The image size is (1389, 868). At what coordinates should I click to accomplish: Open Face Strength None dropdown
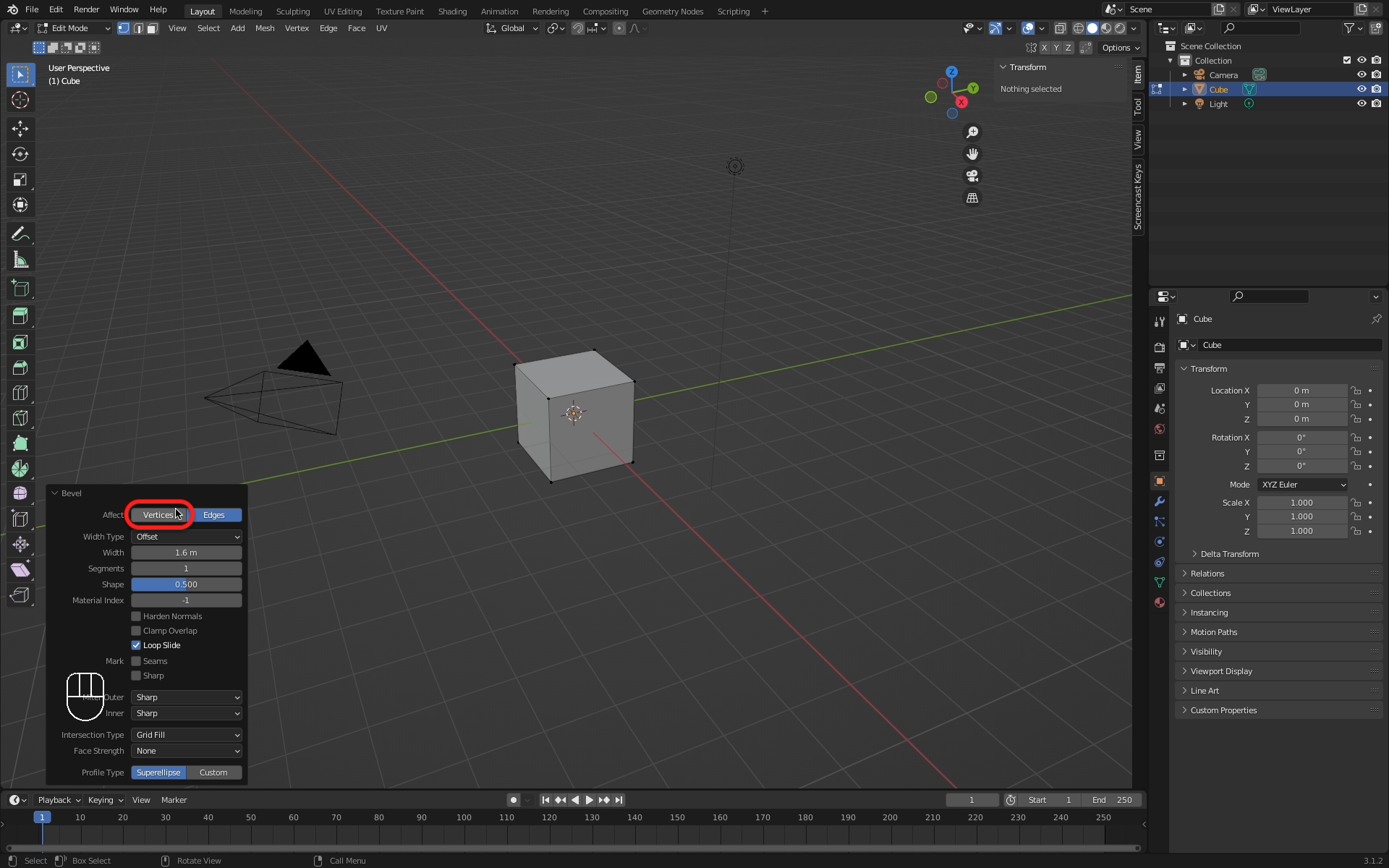pyautogui.click(x=187, y=751)
